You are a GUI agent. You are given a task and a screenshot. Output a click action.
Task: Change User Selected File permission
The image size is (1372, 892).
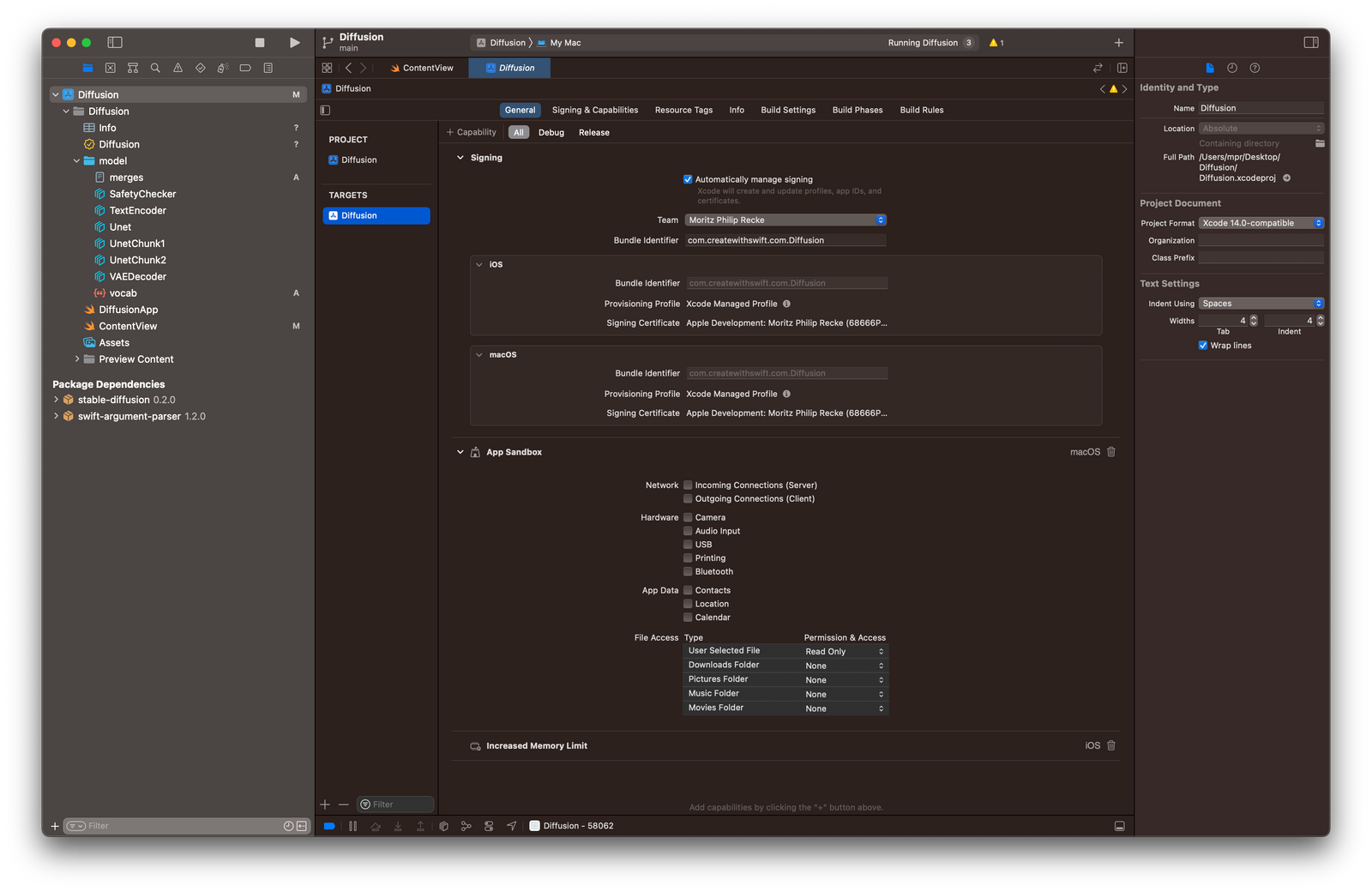coord(844,652)
